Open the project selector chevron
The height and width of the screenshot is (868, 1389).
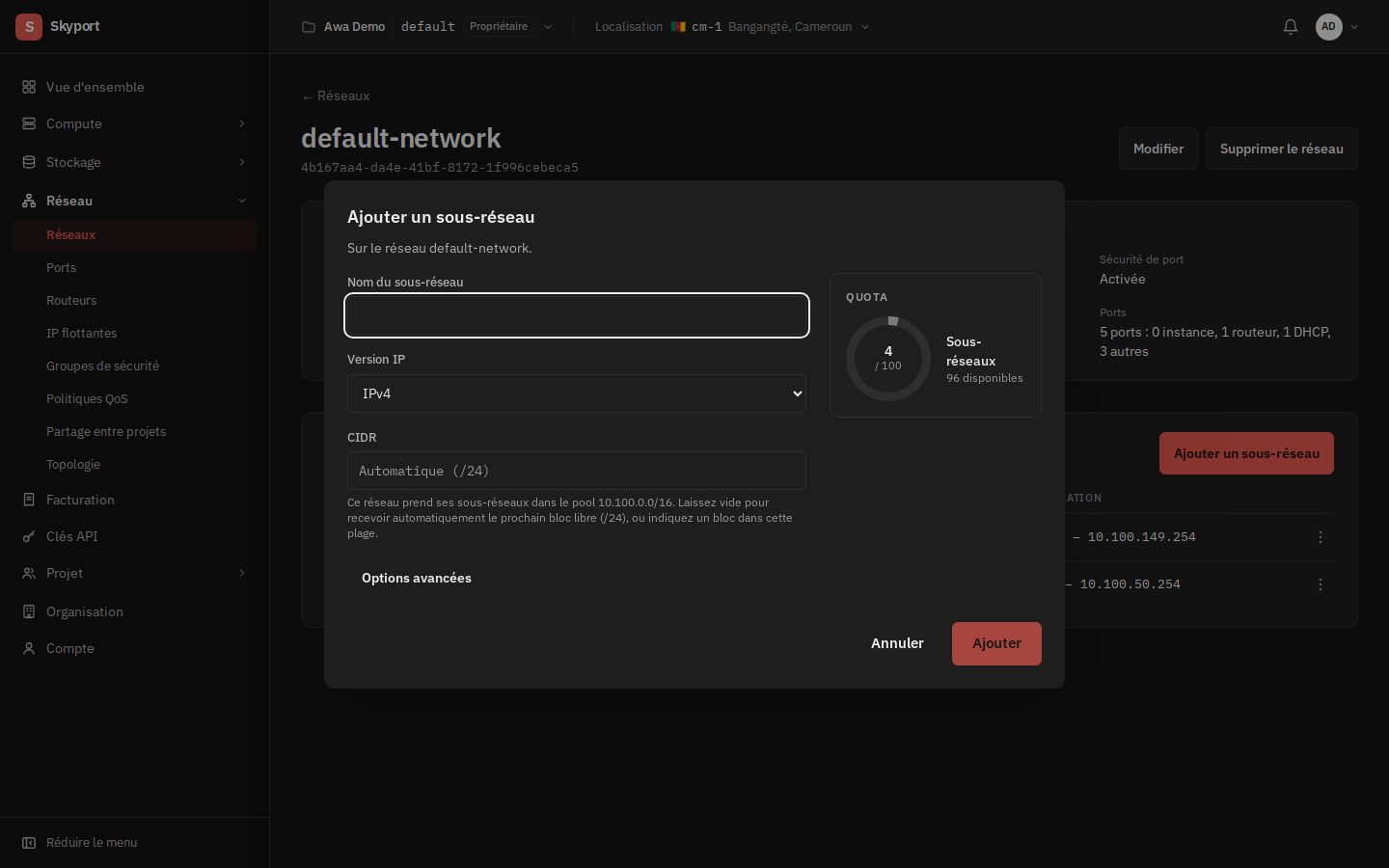(548, 27)
